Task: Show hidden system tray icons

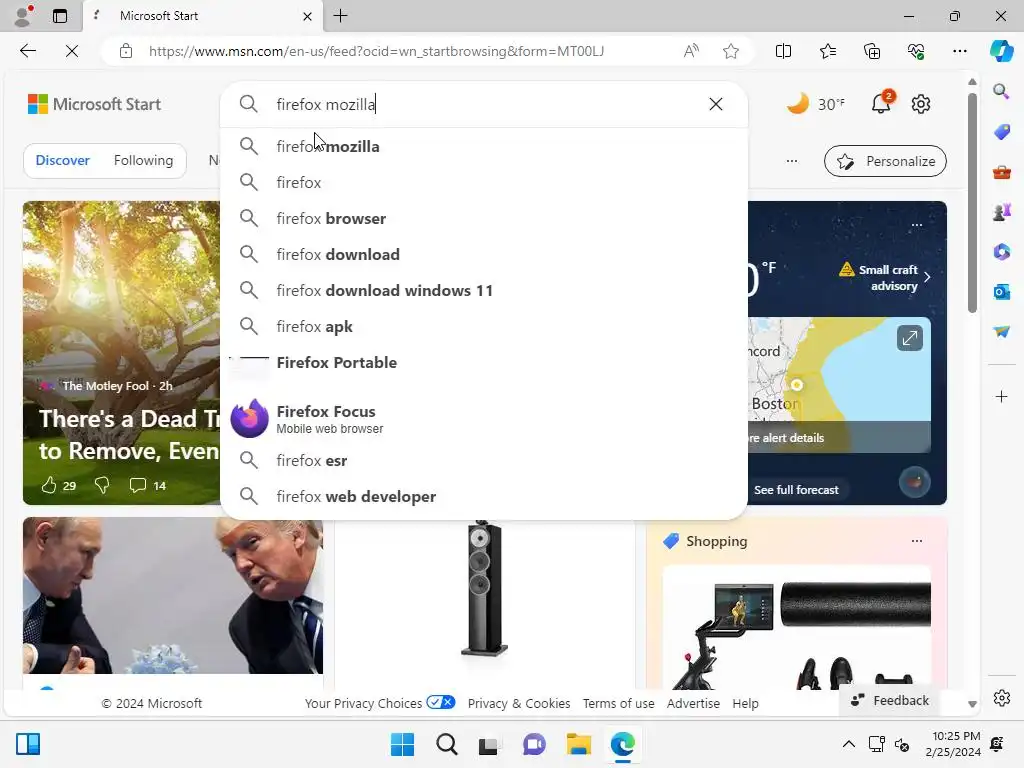Action: coord(848,743)
